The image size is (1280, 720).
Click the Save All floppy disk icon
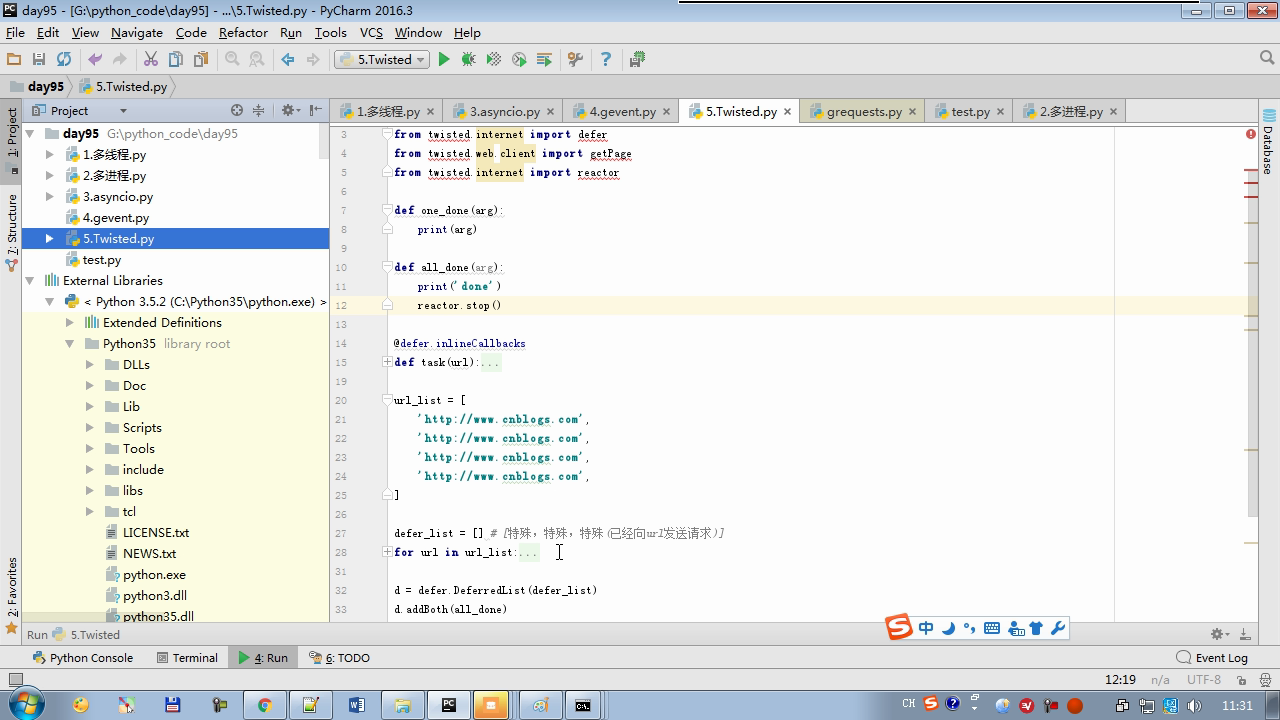39,60
